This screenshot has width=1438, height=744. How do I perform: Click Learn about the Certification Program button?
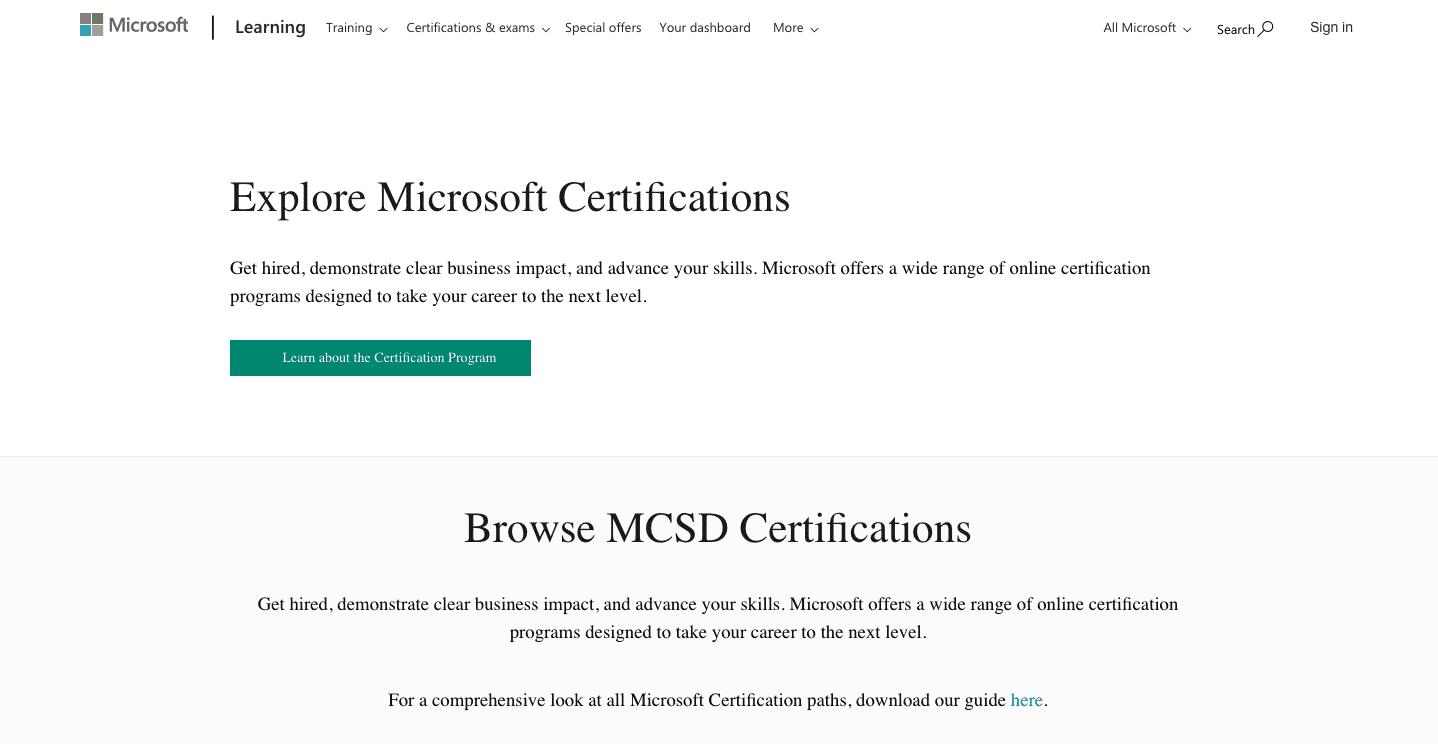pyautogui.click(x=380, y=358)
